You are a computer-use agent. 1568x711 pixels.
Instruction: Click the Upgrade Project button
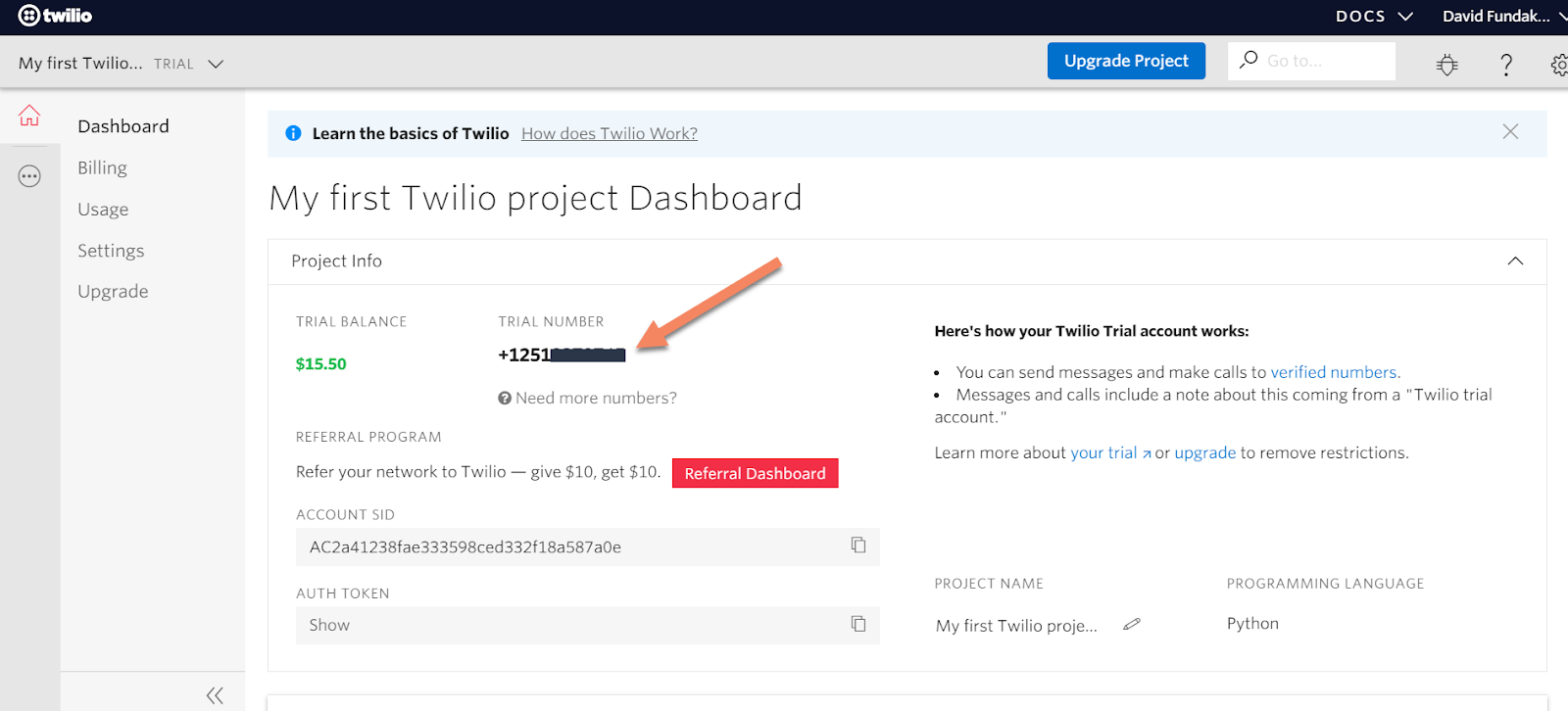[x=1126, y=61]
